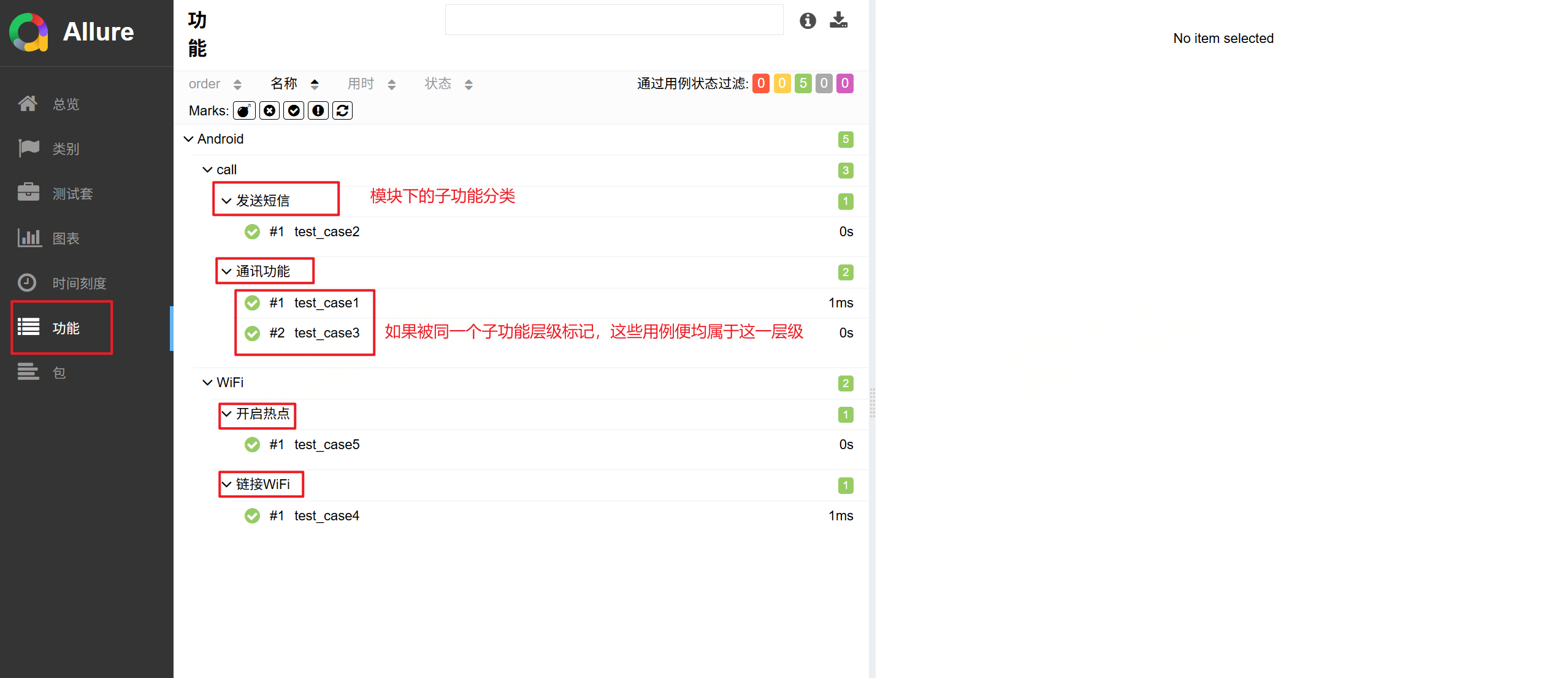Screen dimensions: 1568x678
Task: Toggle the new passed check mark filter
Action: (x=294, y=110)
